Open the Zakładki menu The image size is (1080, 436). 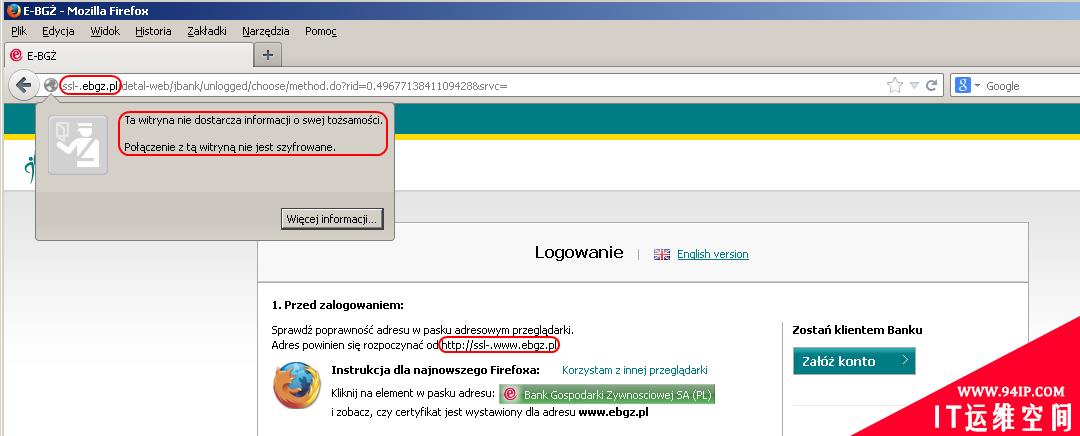tap(207, 31)
